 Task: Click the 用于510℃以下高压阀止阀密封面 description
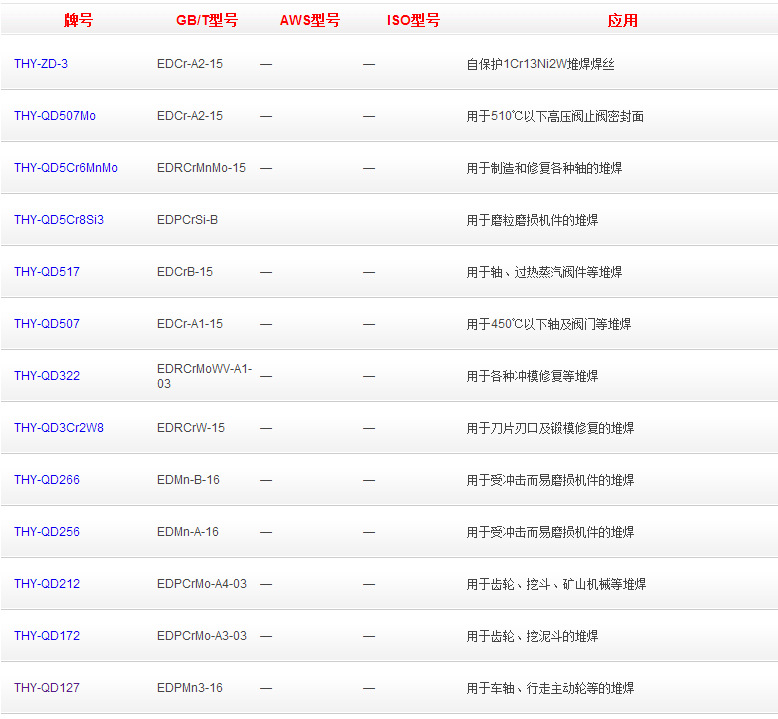click(555, 117)
